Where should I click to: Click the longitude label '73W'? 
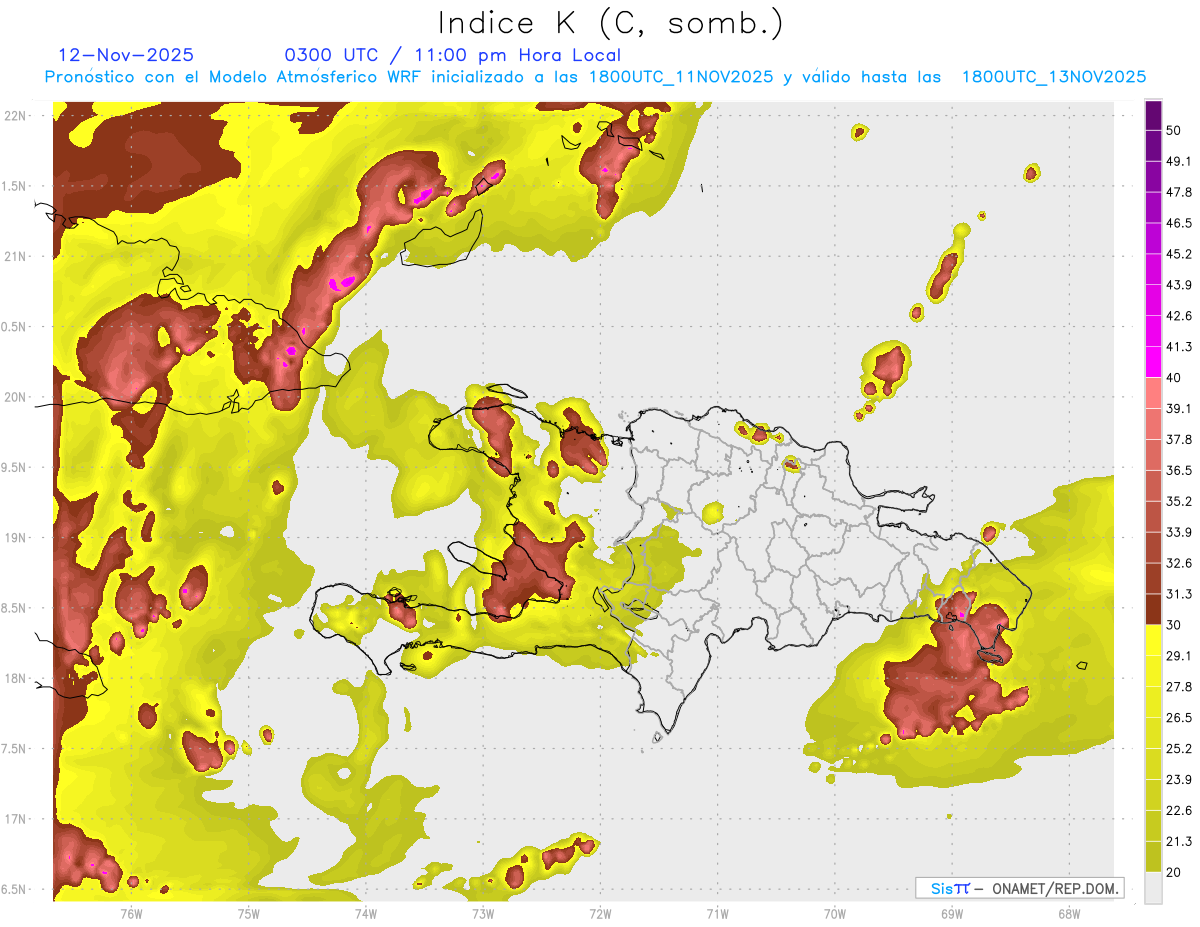tap(483, 914)
